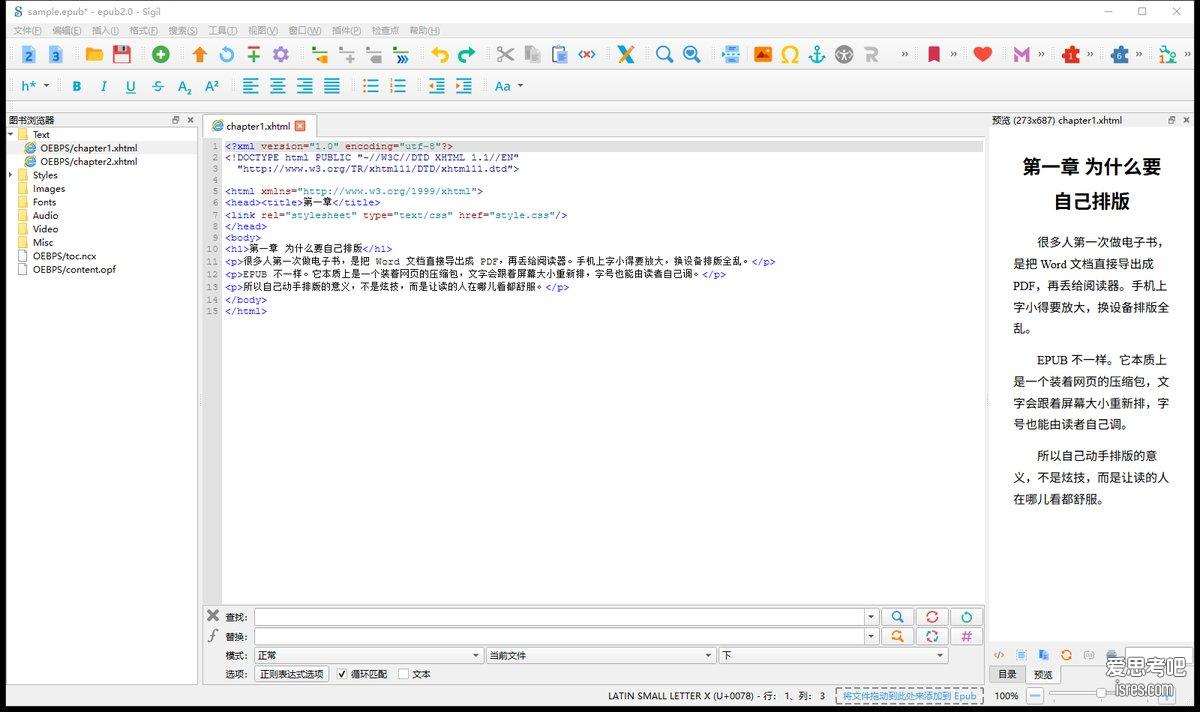Open the h* heading style dropdown
The width and height of the screenshot is (1200, 712).
point(35,87)
